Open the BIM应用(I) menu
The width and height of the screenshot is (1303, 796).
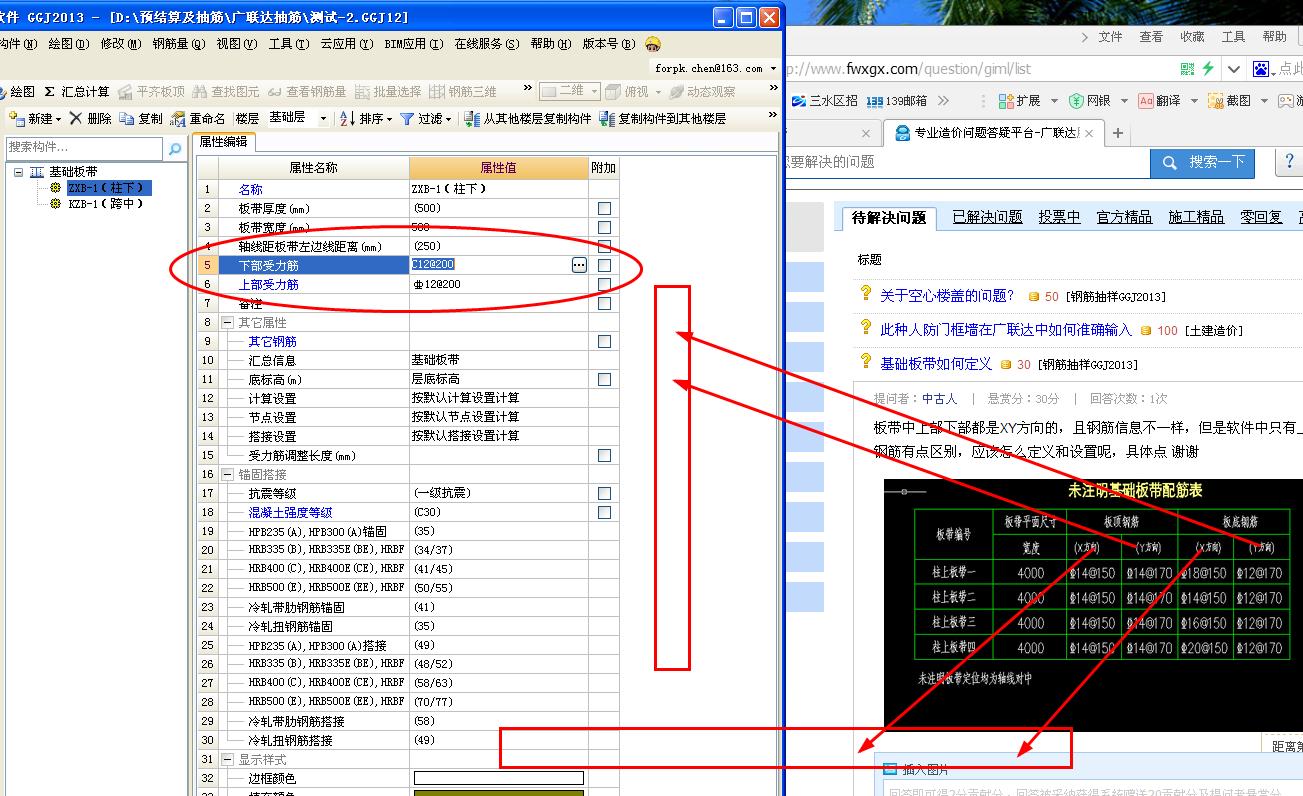414,44
